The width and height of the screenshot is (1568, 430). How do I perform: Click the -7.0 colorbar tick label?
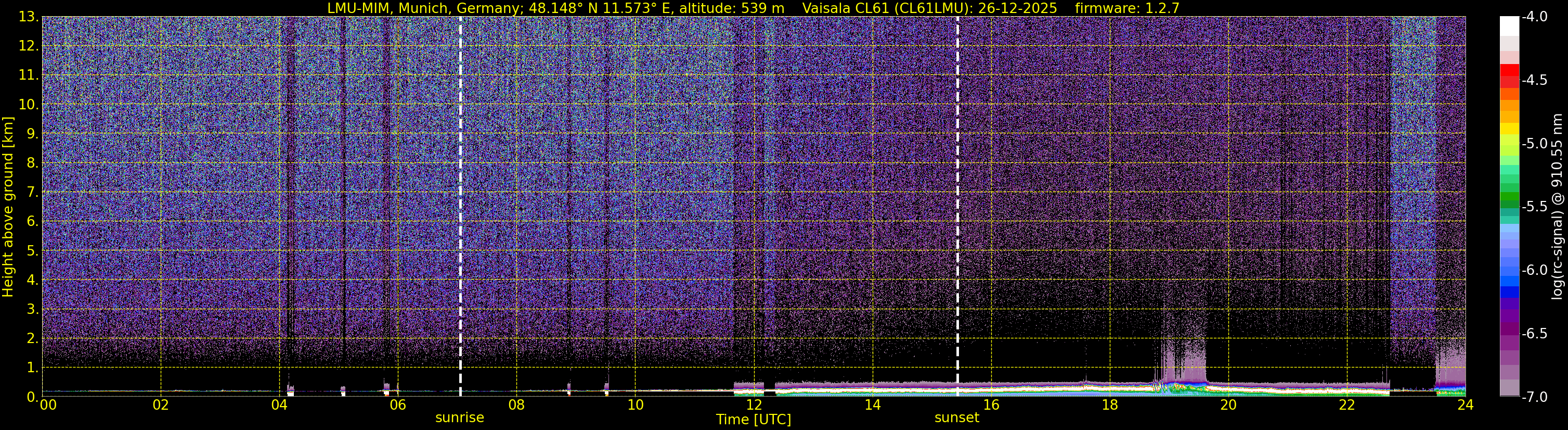(x=1534, y=397)
